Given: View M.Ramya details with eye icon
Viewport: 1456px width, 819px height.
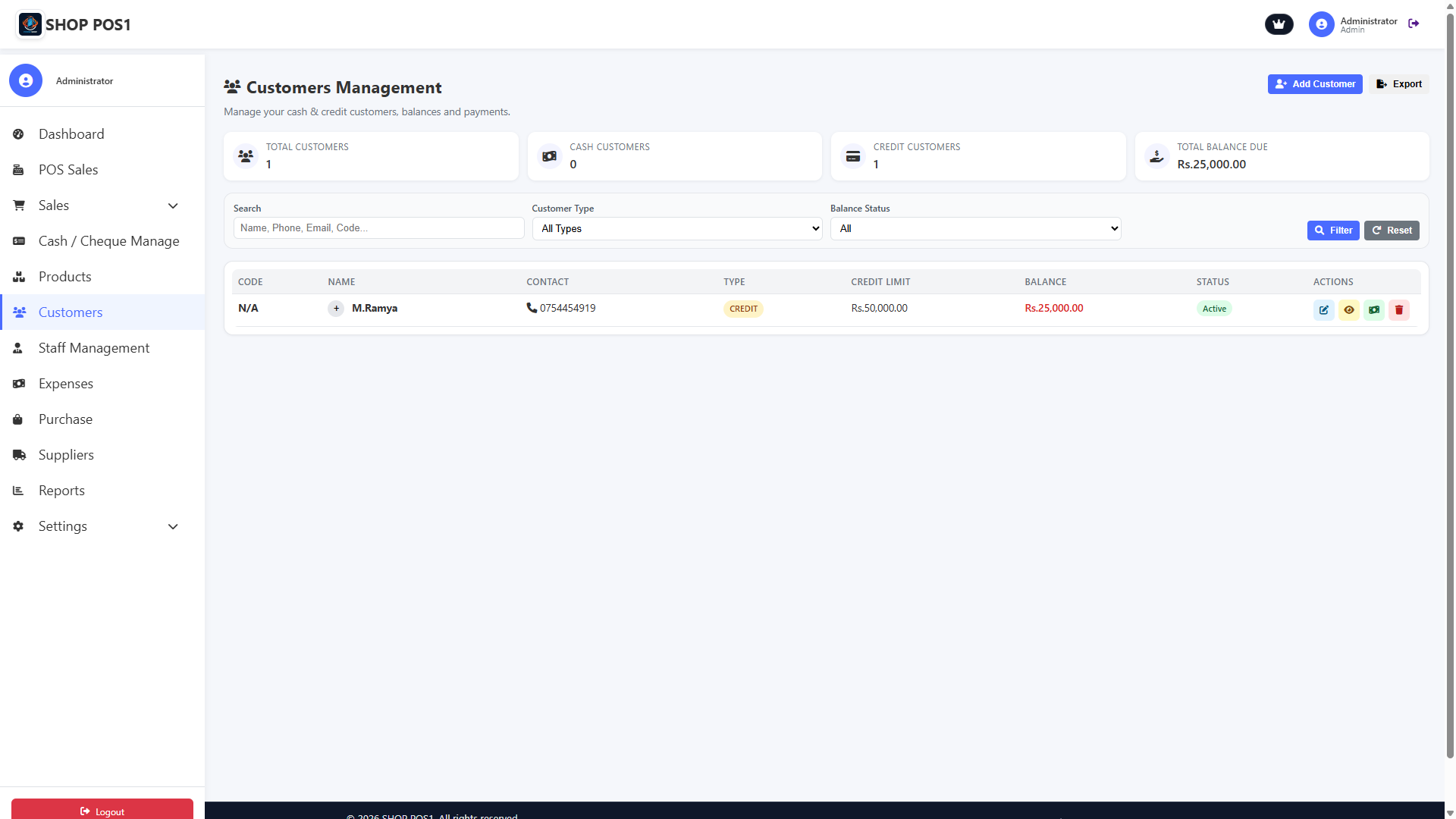Looking at the screenshot, I should (x=1348, y=309).
